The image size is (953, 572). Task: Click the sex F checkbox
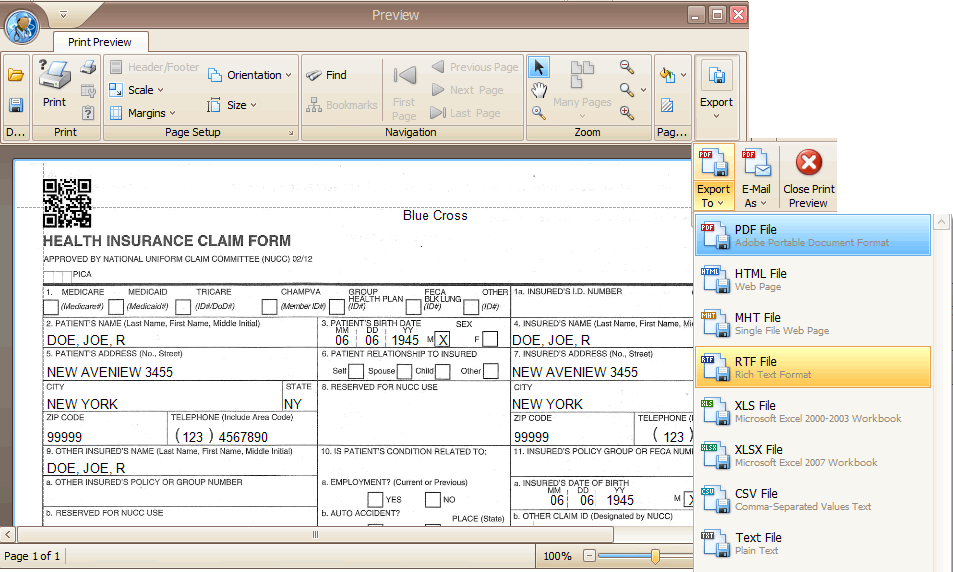[x=490, y=339]
